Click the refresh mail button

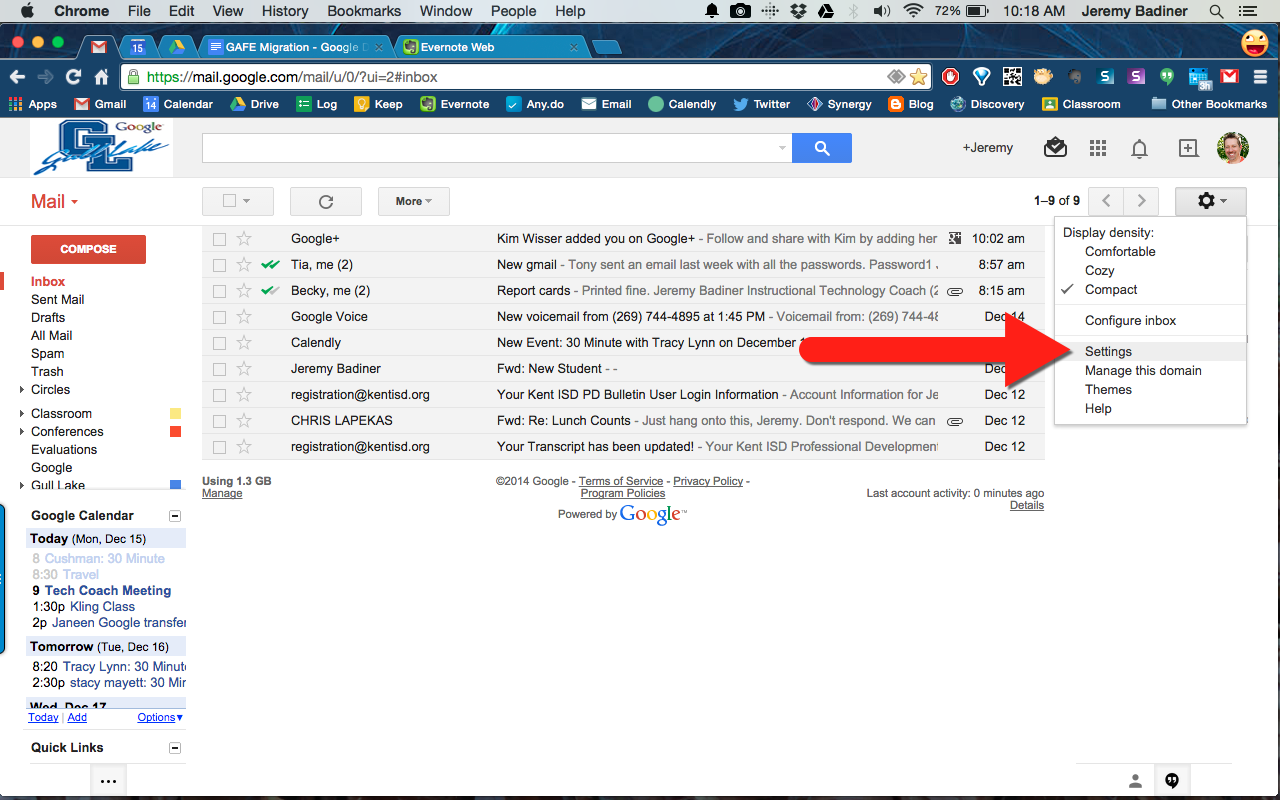(x=325, y=201)
